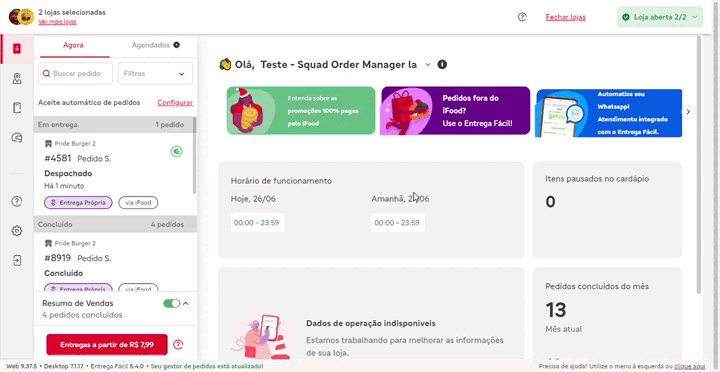
Task: Click the info icon beside store name
Action: click(442, 64)
